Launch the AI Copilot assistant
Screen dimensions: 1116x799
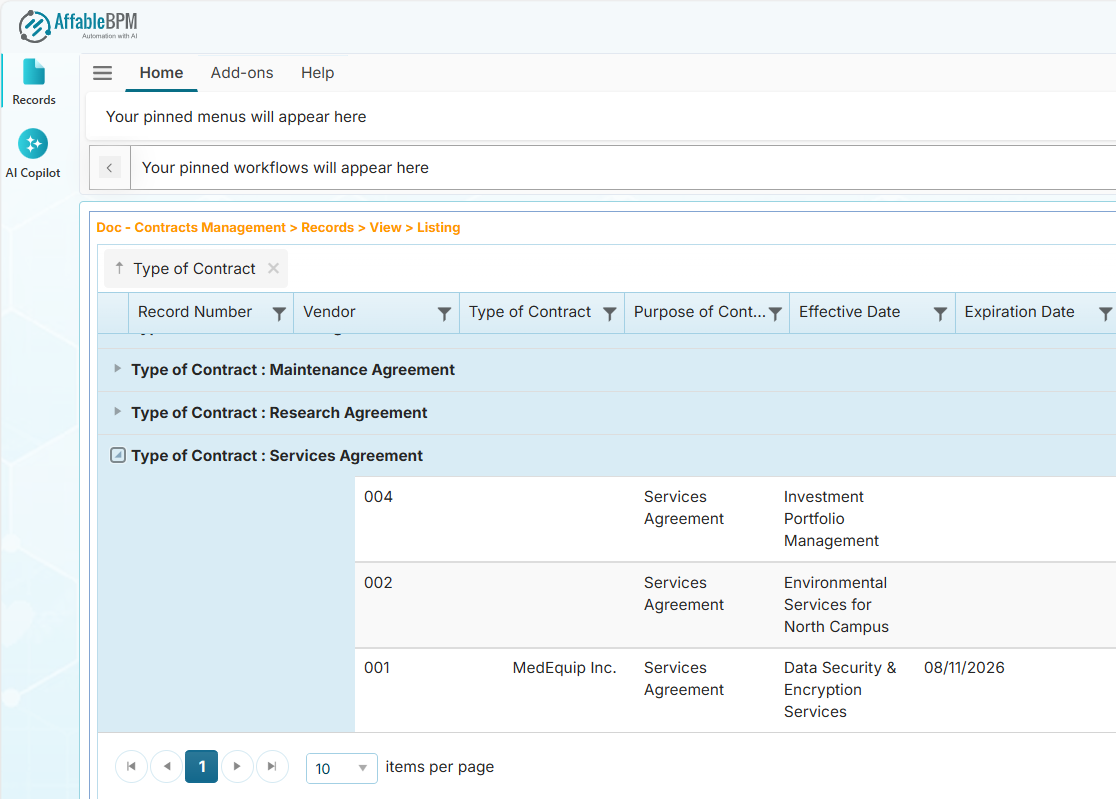click(33, 152)
